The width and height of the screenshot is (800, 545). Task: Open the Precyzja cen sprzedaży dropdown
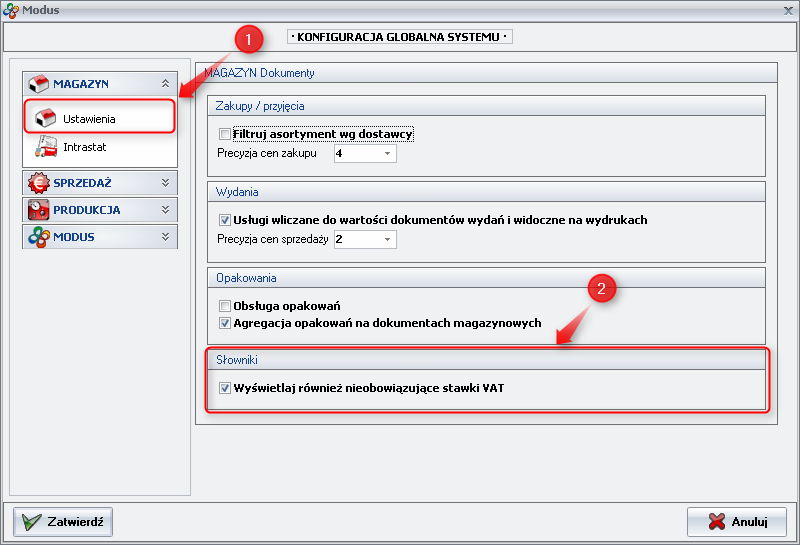[387, 240]
